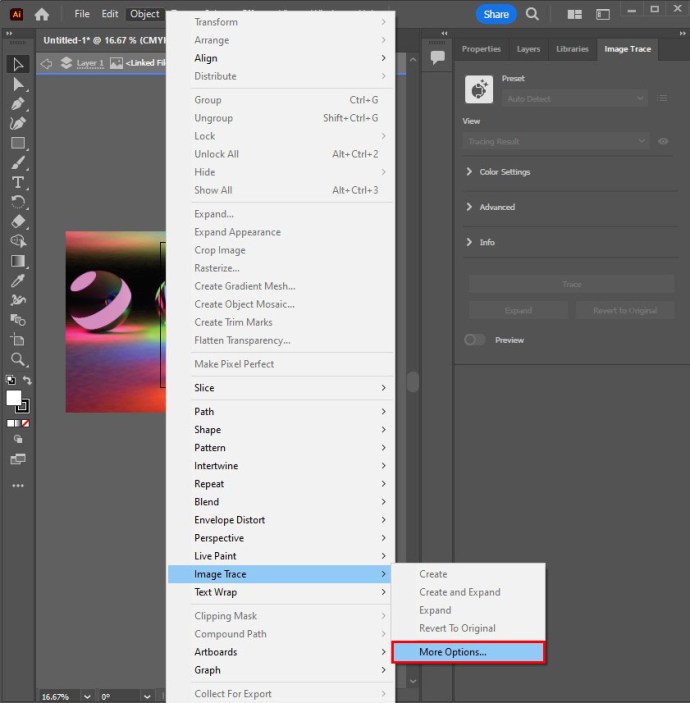Open the Preset Auto Detect dropdown

pos(574,99)
